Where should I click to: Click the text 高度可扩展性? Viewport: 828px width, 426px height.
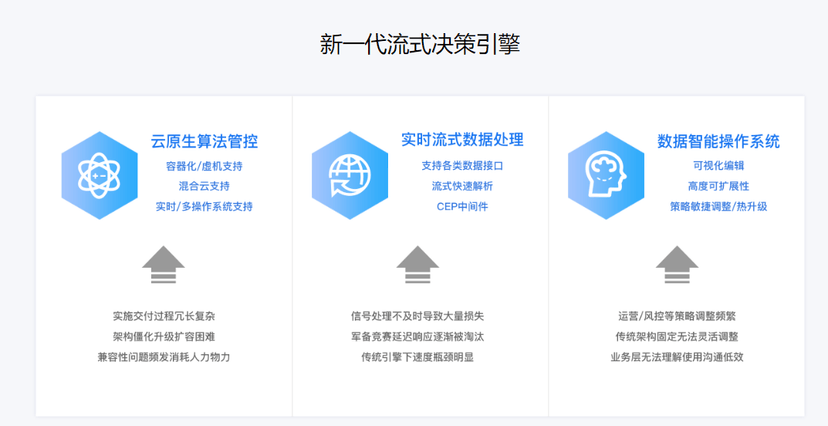click(x=718, y=186)
